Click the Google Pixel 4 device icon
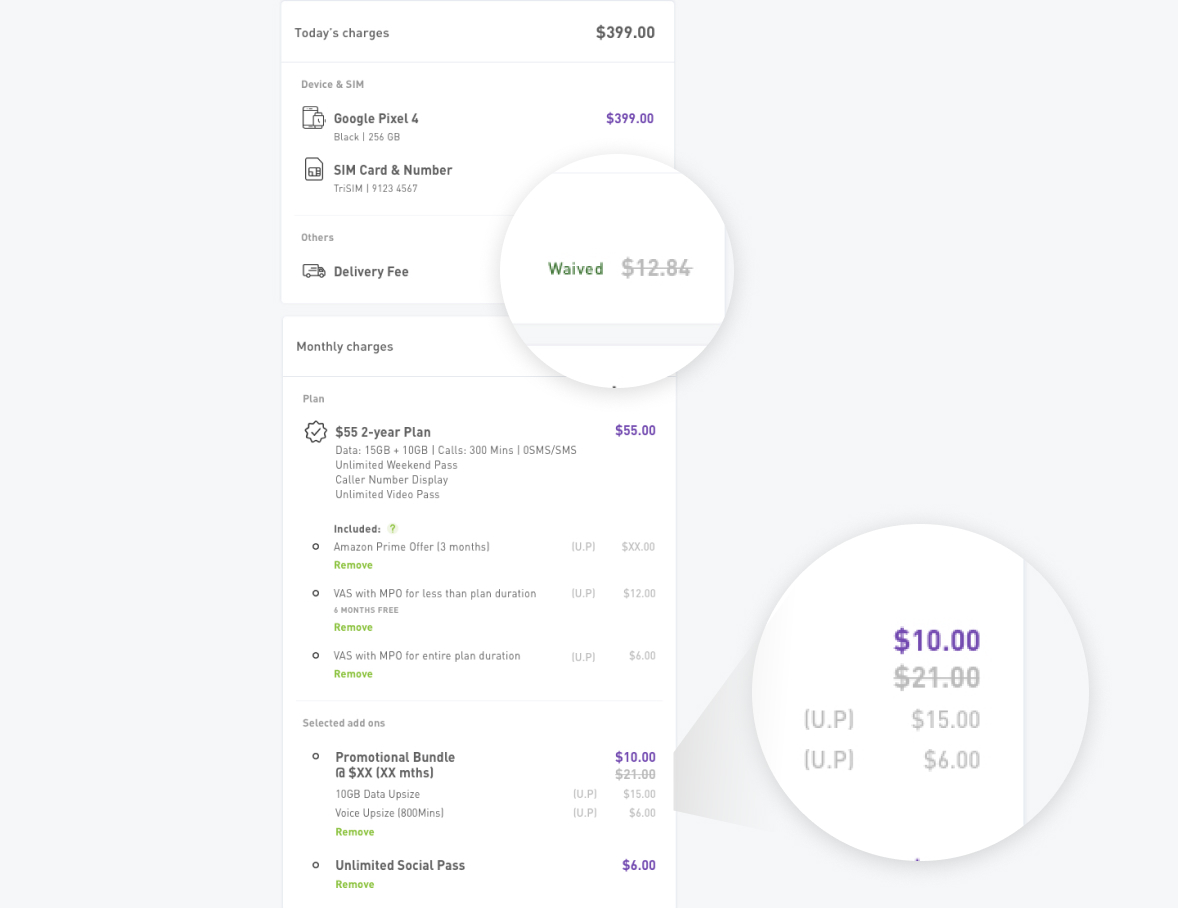 click(313, 117)
